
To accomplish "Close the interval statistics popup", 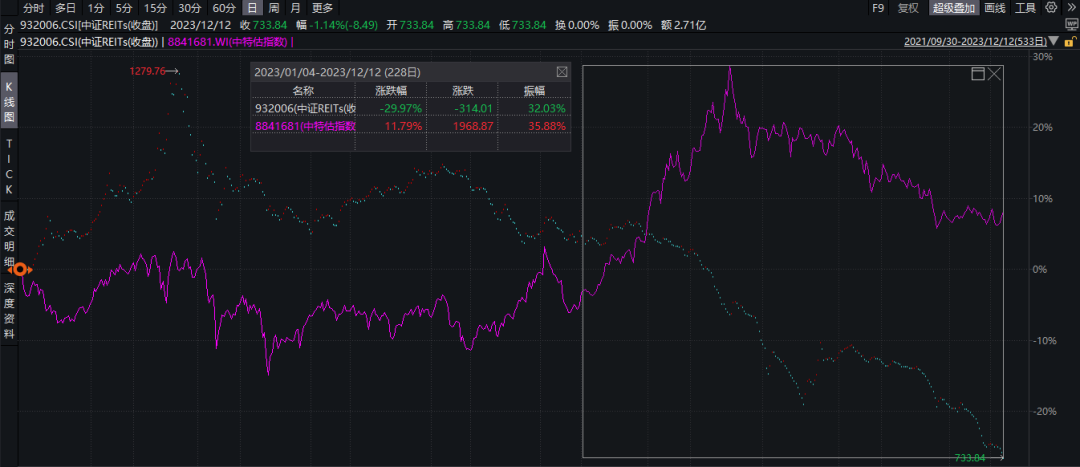I will pyautogui.click(x=561, y=72).
